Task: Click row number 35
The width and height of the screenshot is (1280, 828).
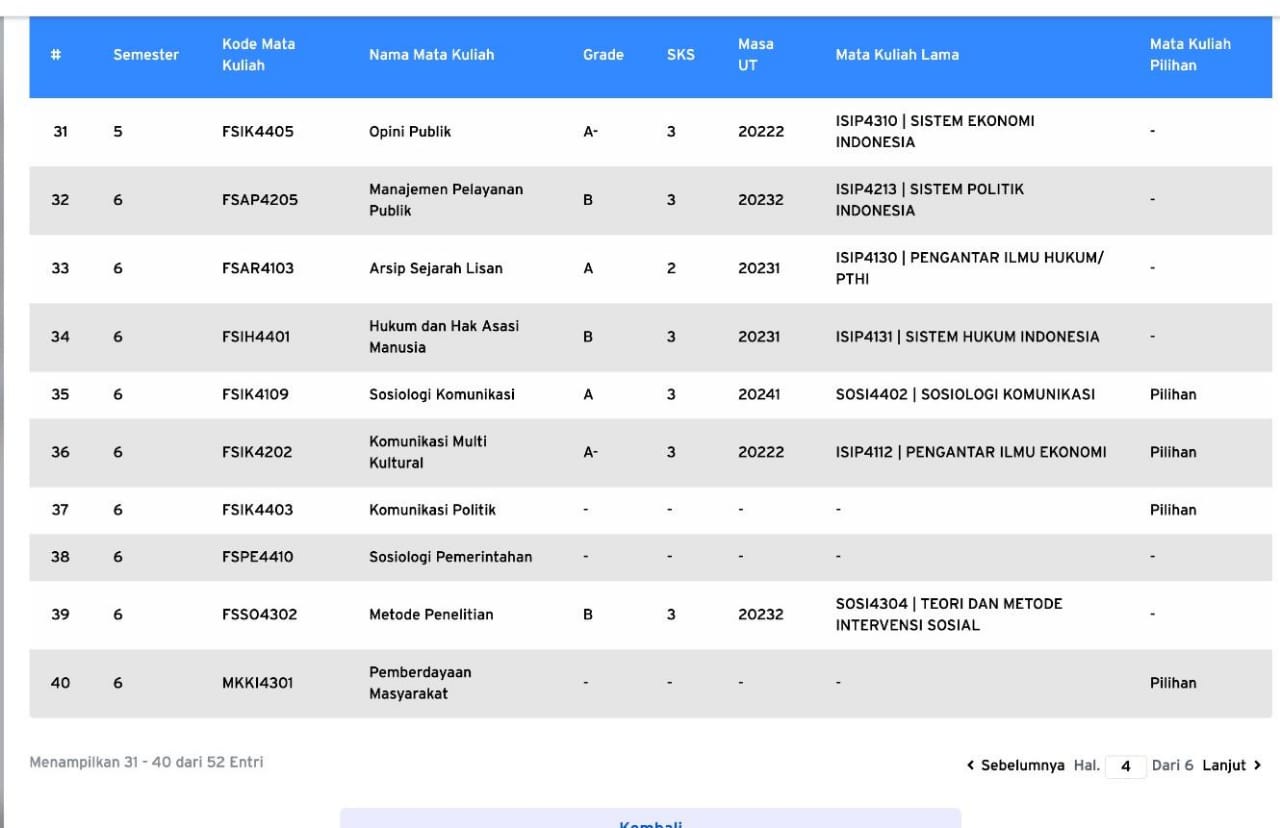Action: point(60,394)
